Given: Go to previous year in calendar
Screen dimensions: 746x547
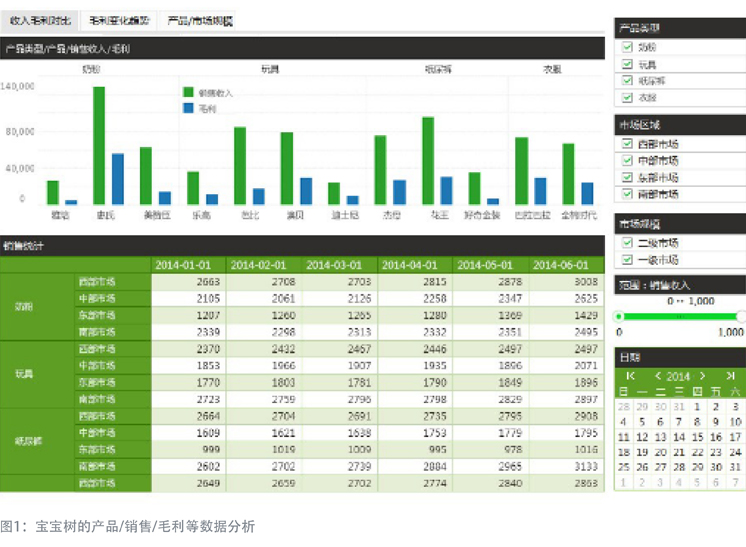Looking at the screenshot, I should pos(657,375).
